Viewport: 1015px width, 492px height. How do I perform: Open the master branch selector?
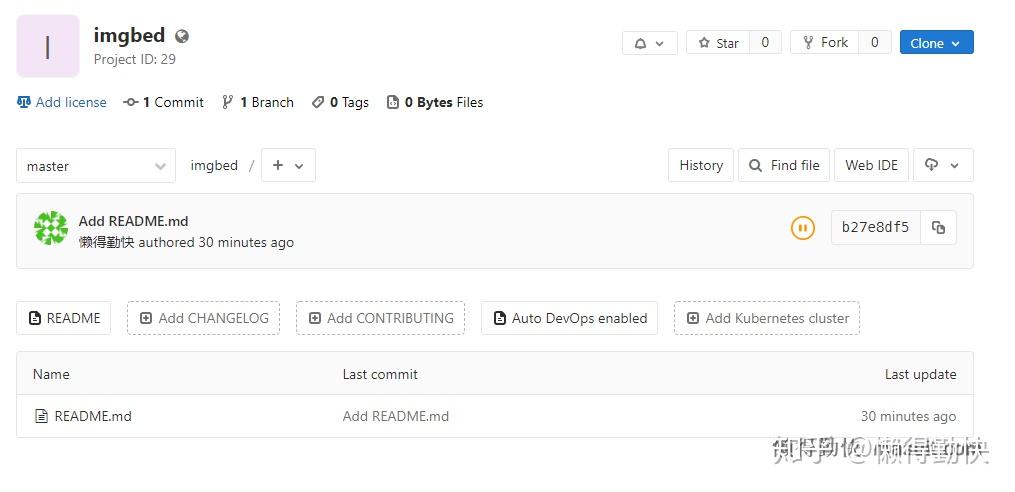(95, 166)
